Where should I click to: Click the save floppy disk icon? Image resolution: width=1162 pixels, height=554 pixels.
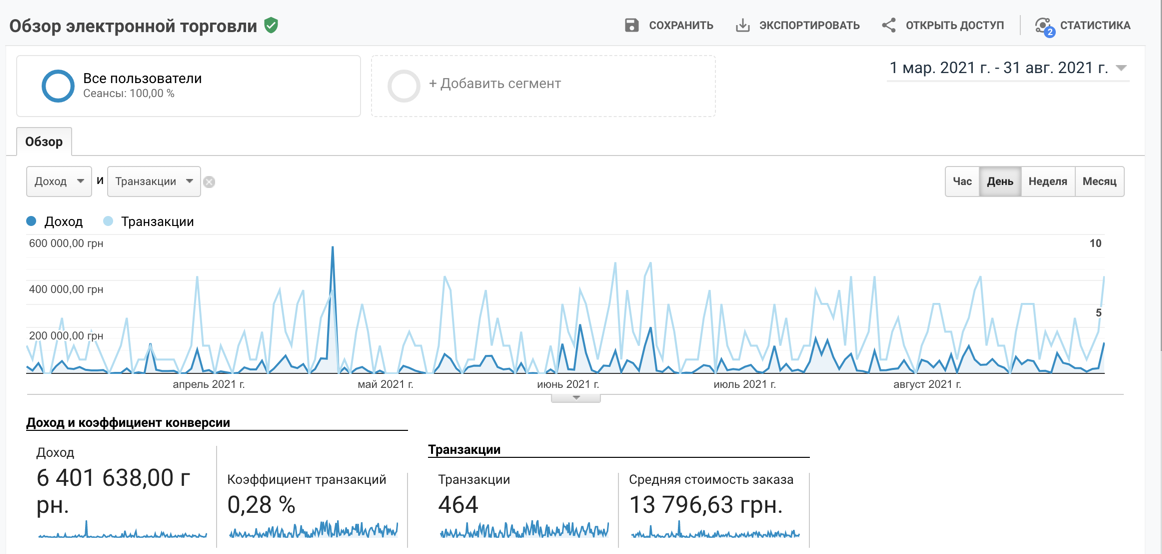click(631, 25)
